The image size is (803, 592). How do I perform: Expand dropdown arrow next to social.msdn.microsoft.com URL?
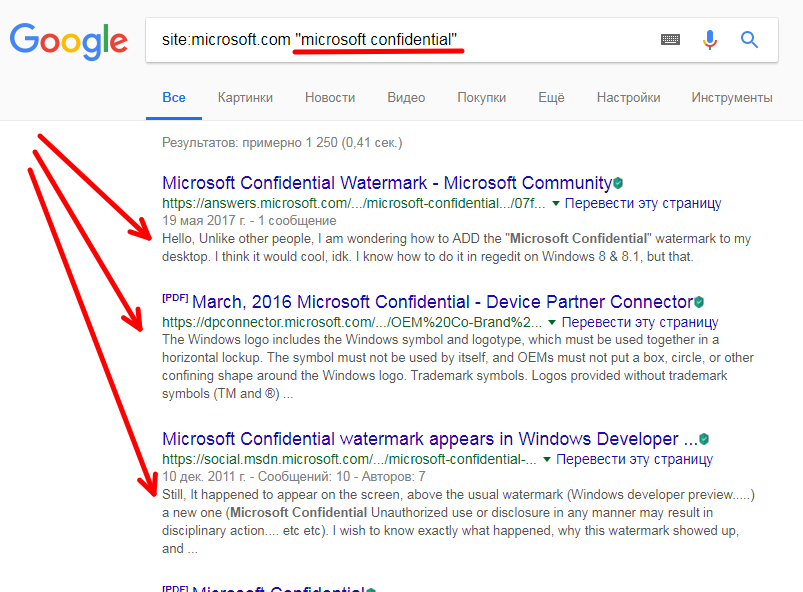tap(546, 459)
